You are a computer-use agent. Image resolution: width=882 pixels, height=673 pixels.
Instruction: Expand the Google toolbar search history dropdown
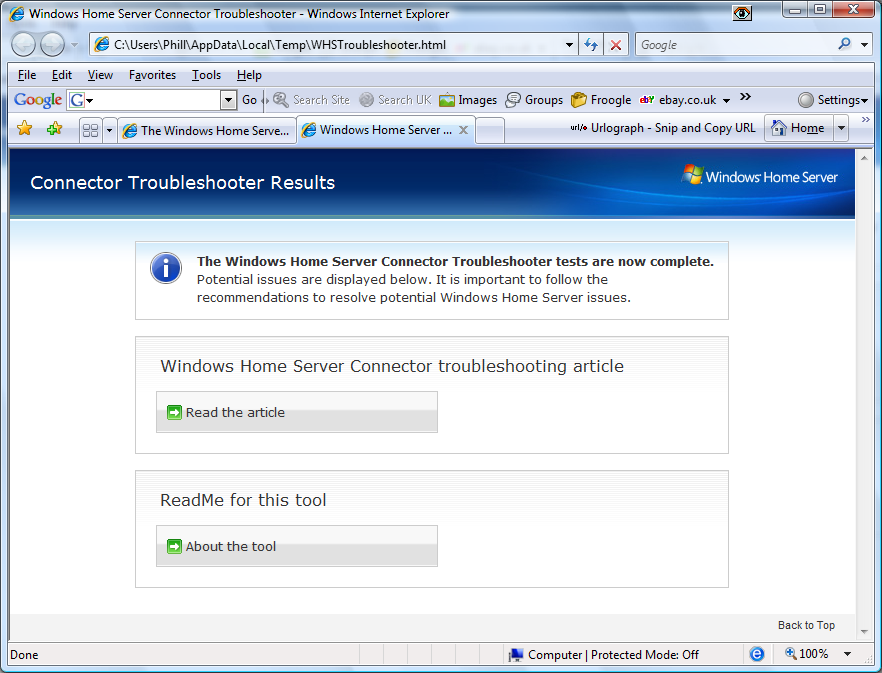228,100
